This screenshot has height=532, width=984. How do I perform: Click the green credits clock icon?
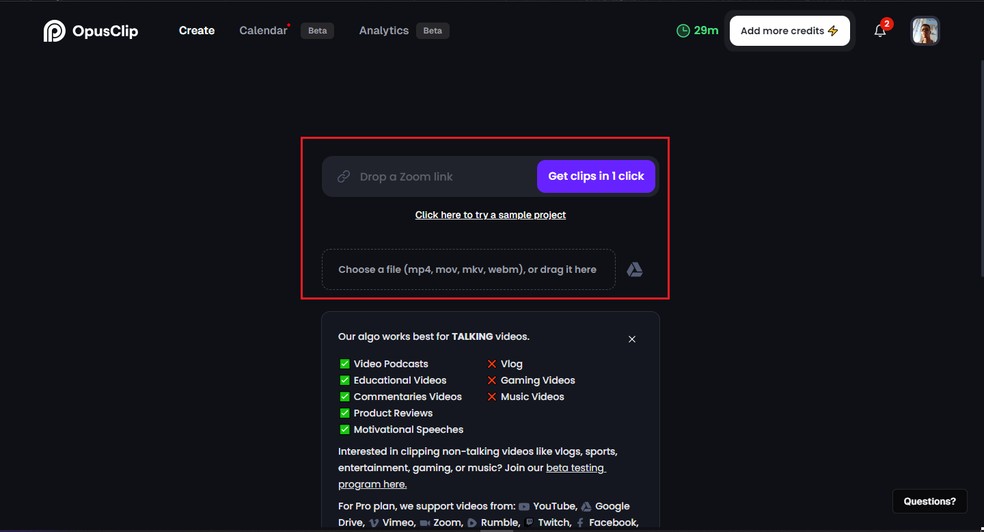pyautogui.click(x=683, y=31)
